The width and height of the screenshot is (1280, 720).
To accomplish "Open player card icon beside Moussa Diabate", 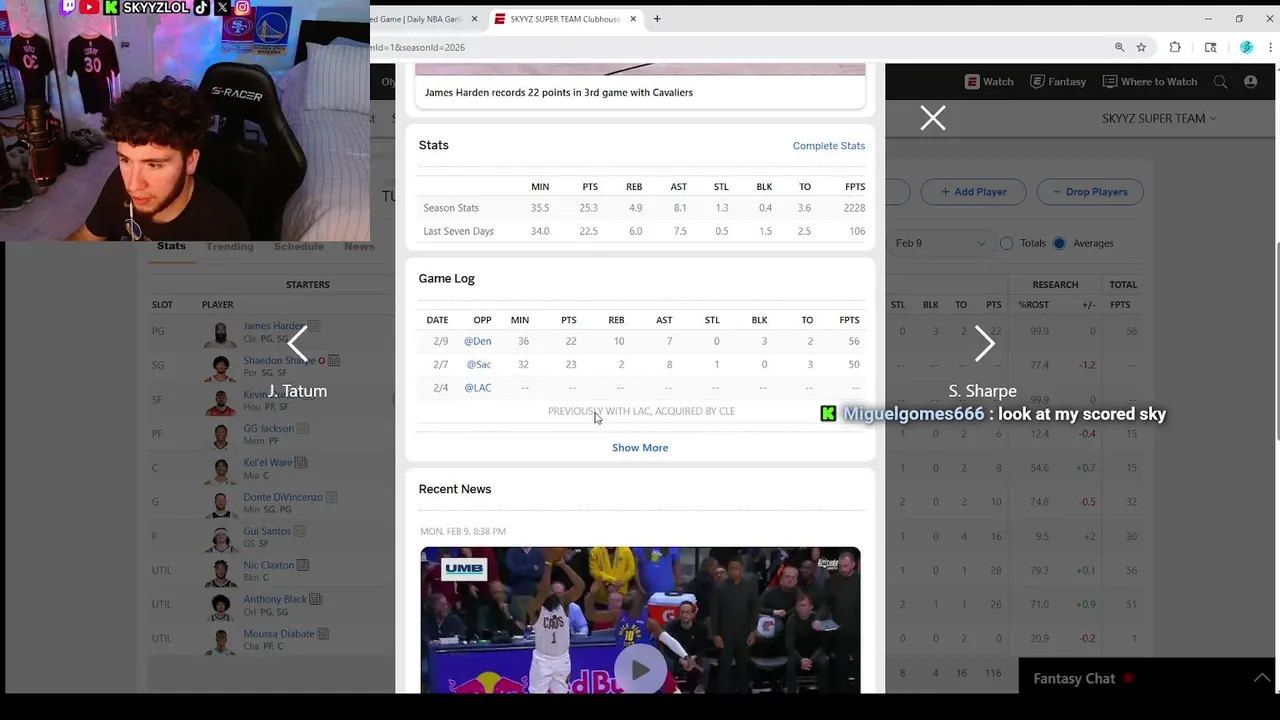I will pyautogui.click(x=323, y=633).
